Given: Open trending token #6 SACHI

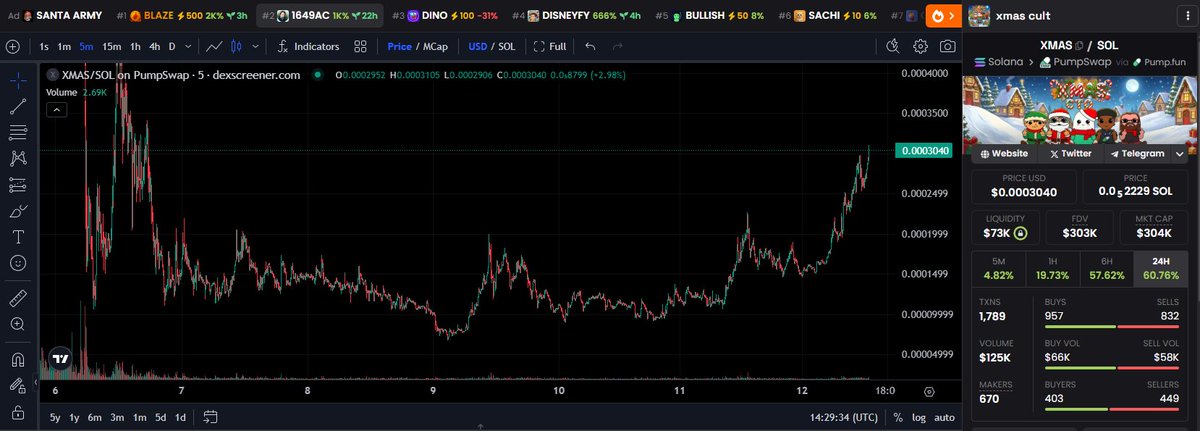Looking at the screenshot, I should tap(827, 16).
